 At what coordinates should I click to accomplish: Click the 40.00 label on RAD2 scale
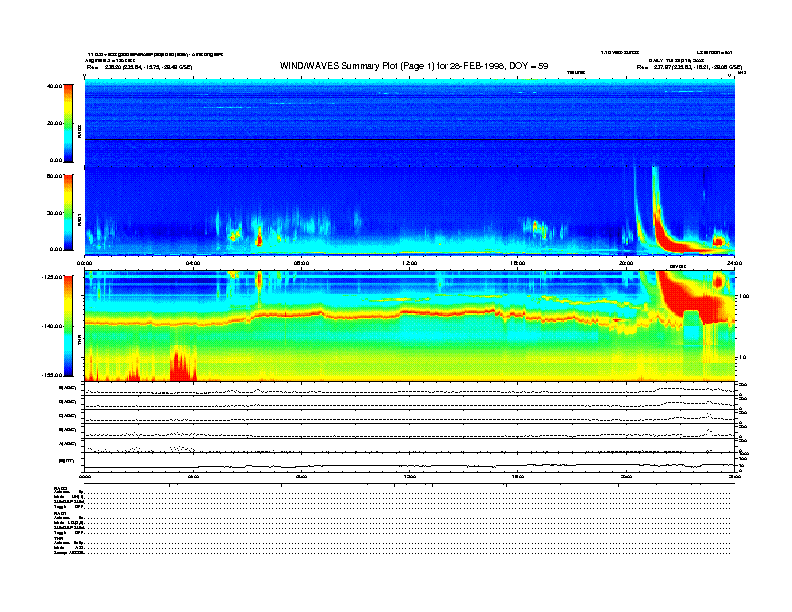[x=54, y=86]
